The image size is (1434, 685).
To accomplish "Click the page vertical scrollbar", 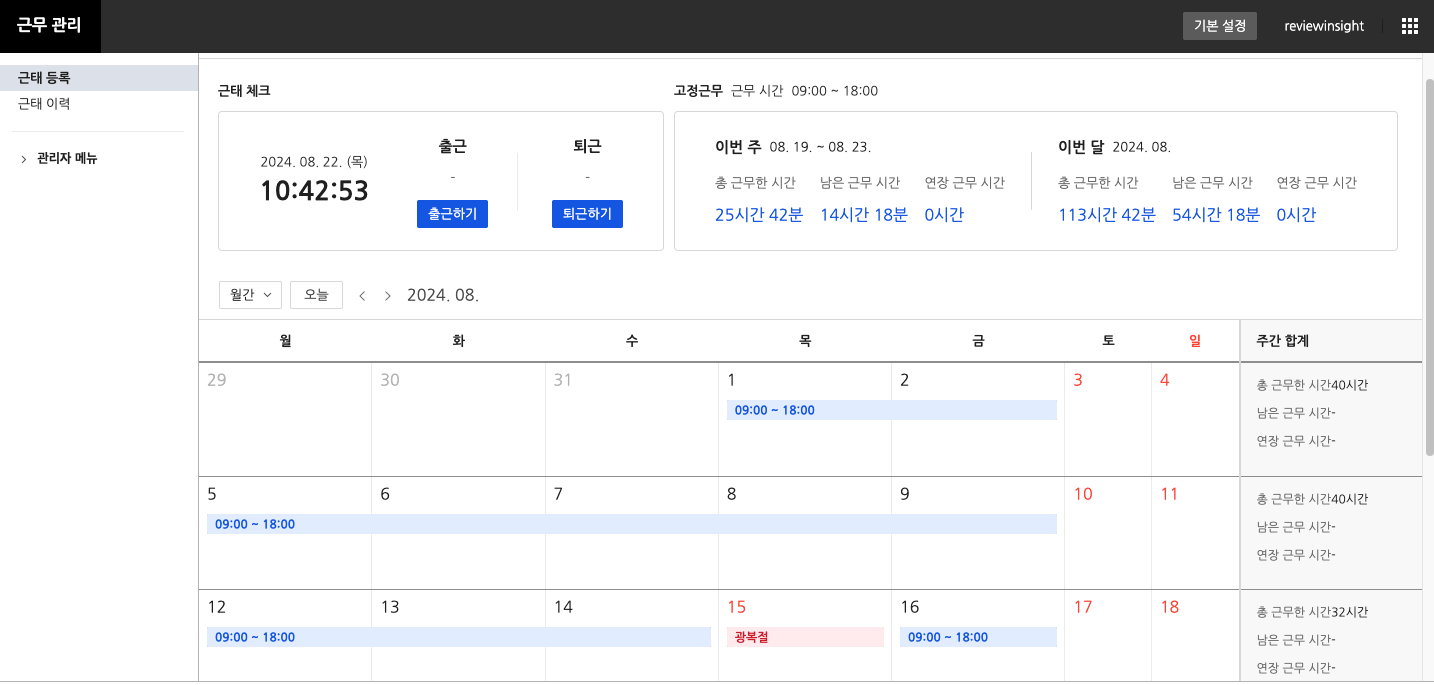I will 1428,260.
